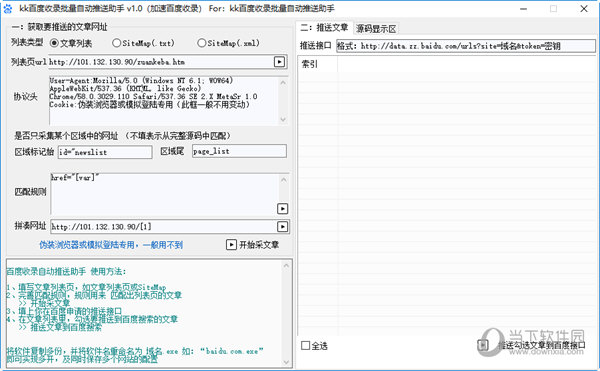The height and width of the screenshot is (371, 600).
Task: Click the up arrow of the 匹配规则 scrollbar
Action: [x=284, y=179]
